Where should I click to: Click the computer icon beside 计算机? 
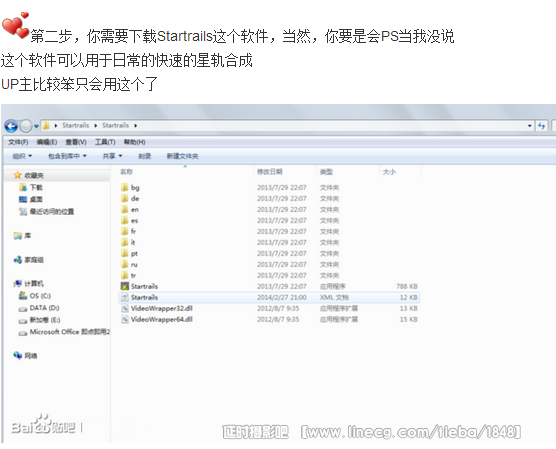[17, 283]
